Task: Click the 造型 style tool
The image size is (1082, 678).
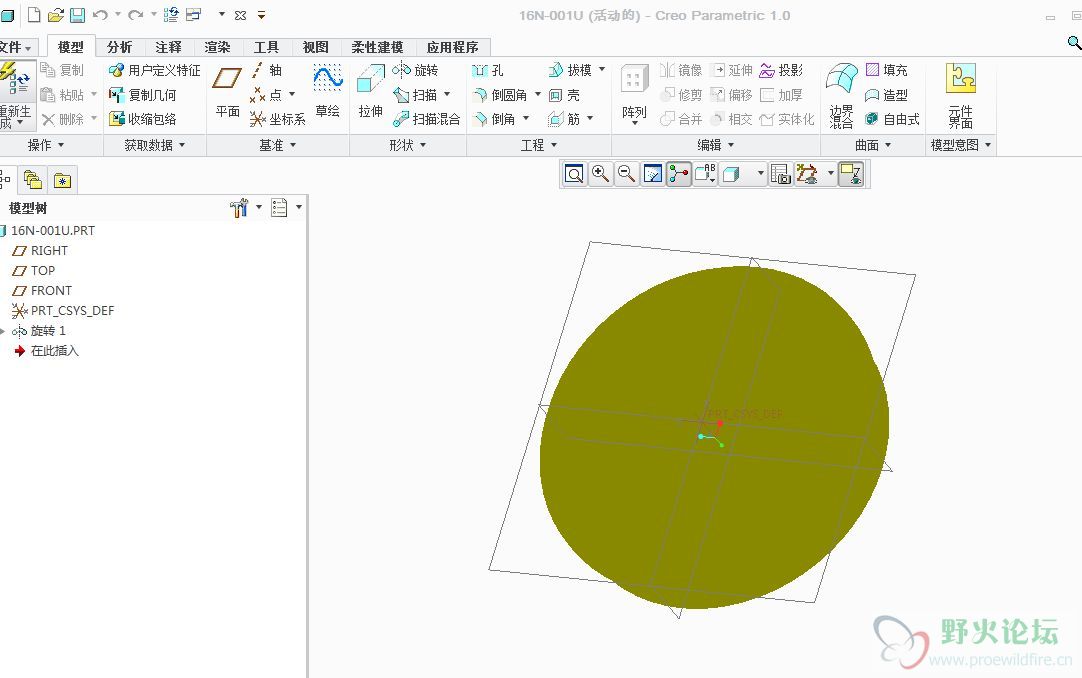Action: [x=887, y=95]
